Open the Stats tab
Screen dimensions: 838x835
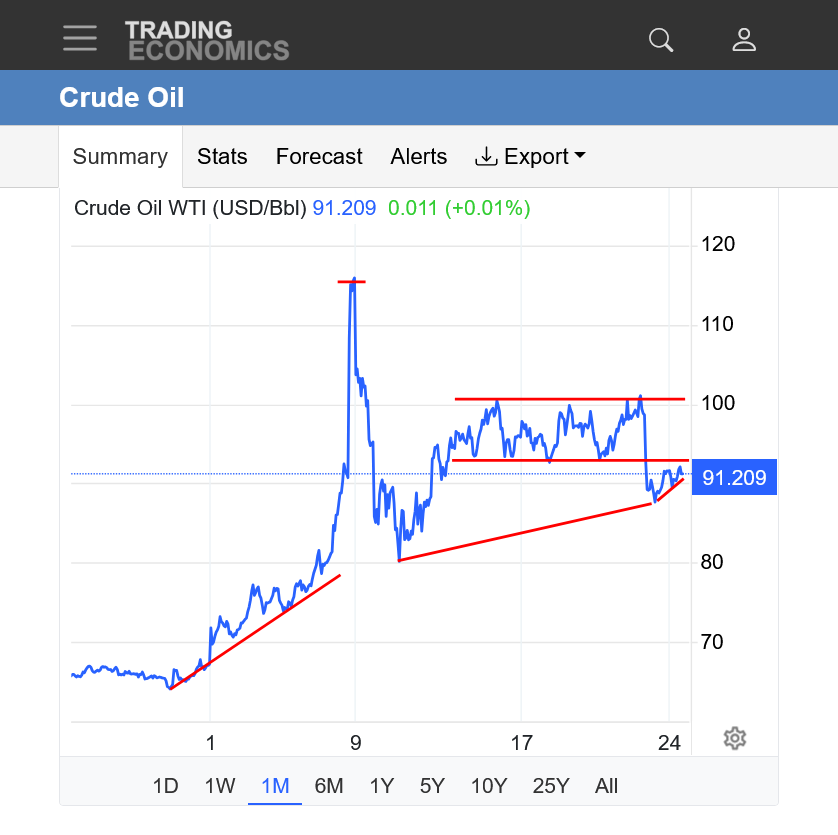[222, 157]
